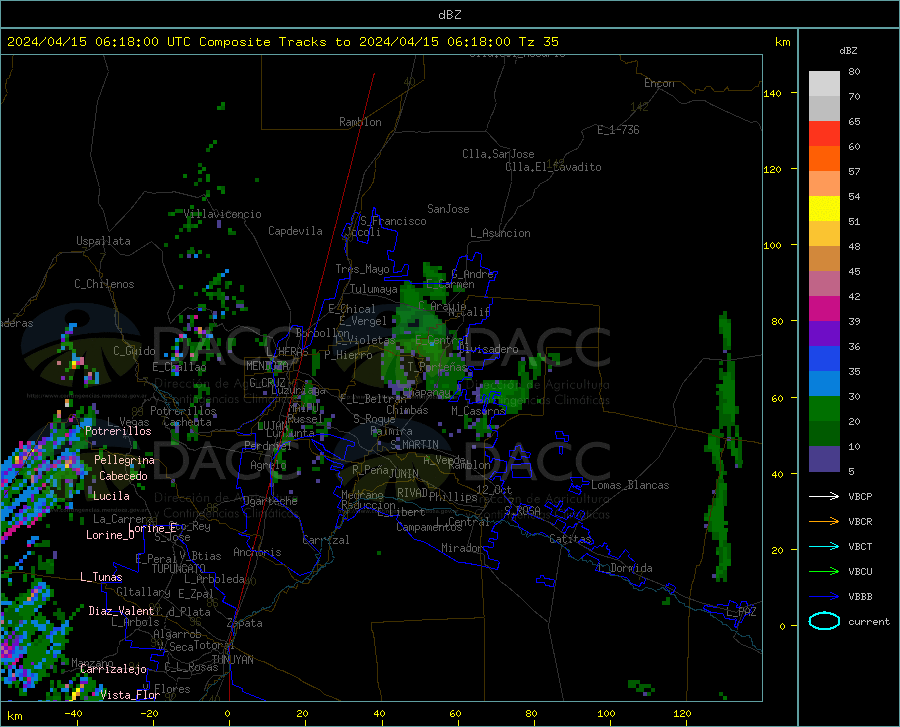Click the Clla.El_Cavadito label

click(553, 167)
